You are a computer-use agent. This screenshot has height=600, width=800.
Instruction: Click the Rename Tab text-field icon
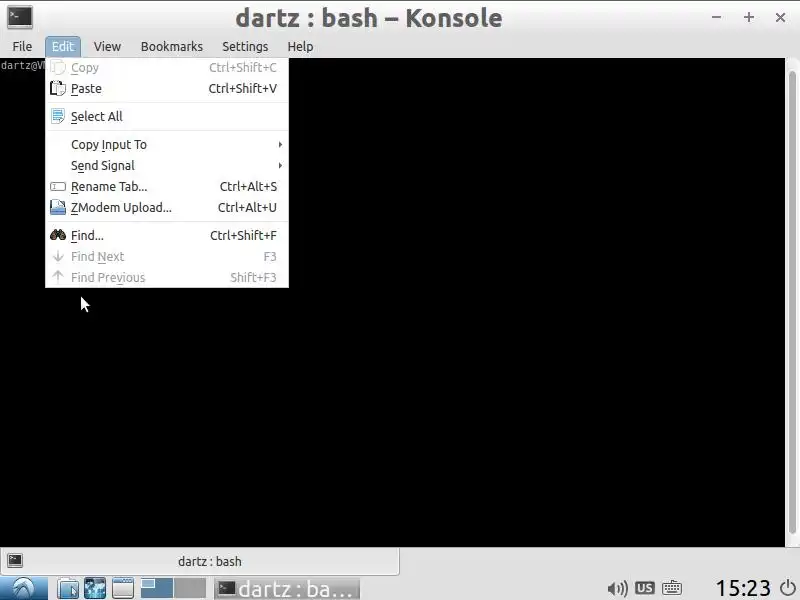point(58,187)
